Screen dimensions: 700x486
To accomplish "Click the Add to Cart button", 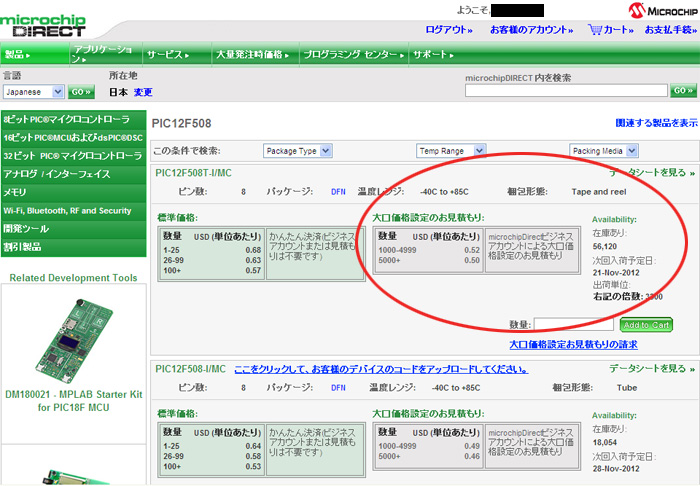I will pos(646,325).
